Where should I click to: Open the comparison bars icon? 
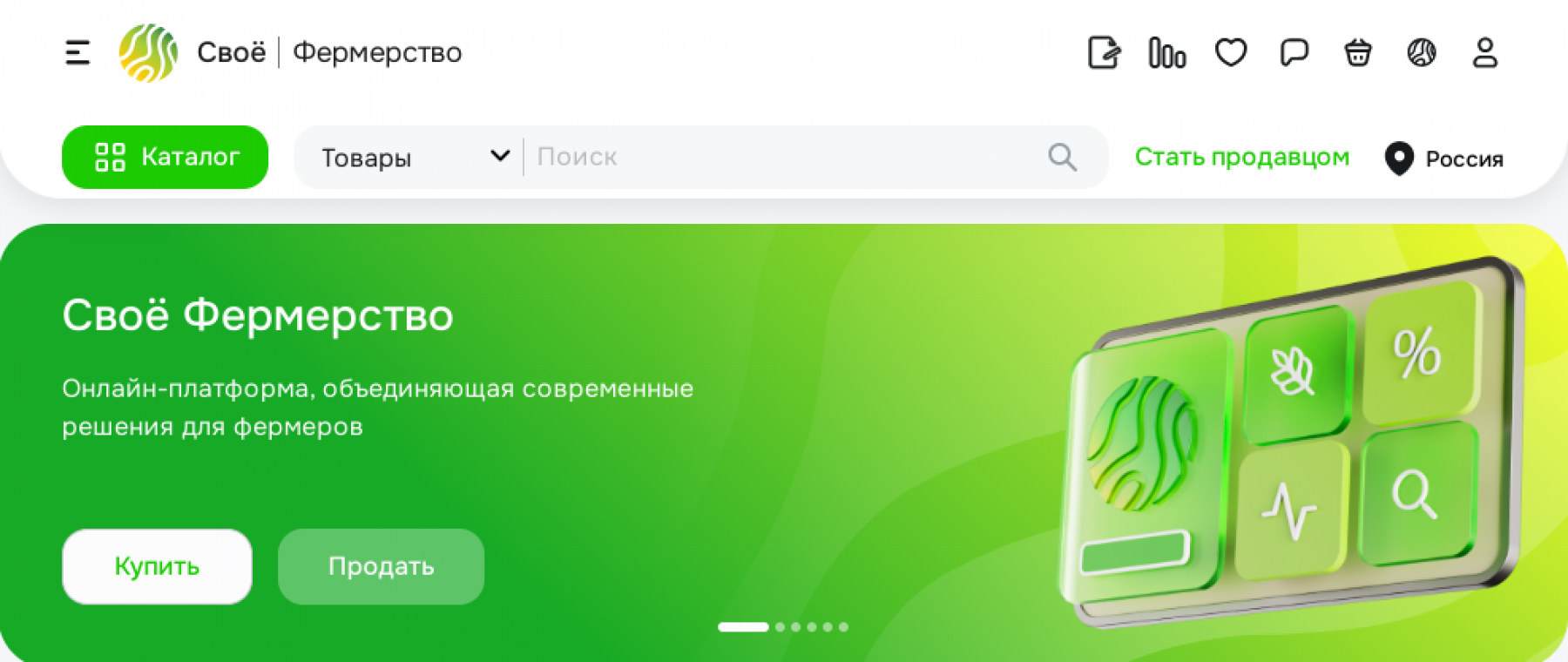[1167, 53]
